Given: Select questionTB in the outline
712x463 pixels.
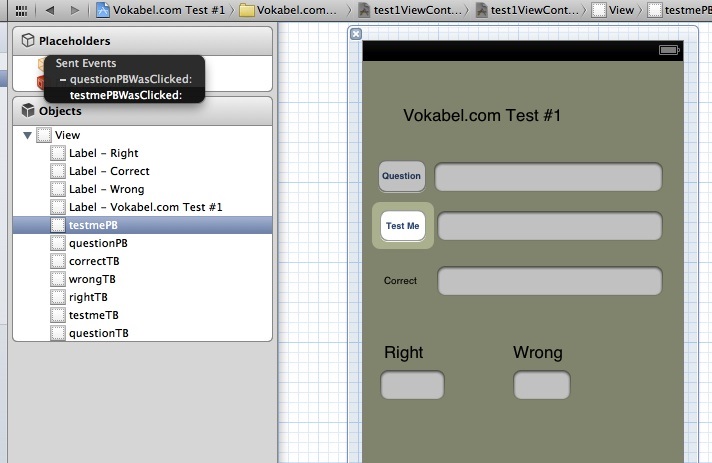Looking at the screenshot, I should [x=143, y=333].
